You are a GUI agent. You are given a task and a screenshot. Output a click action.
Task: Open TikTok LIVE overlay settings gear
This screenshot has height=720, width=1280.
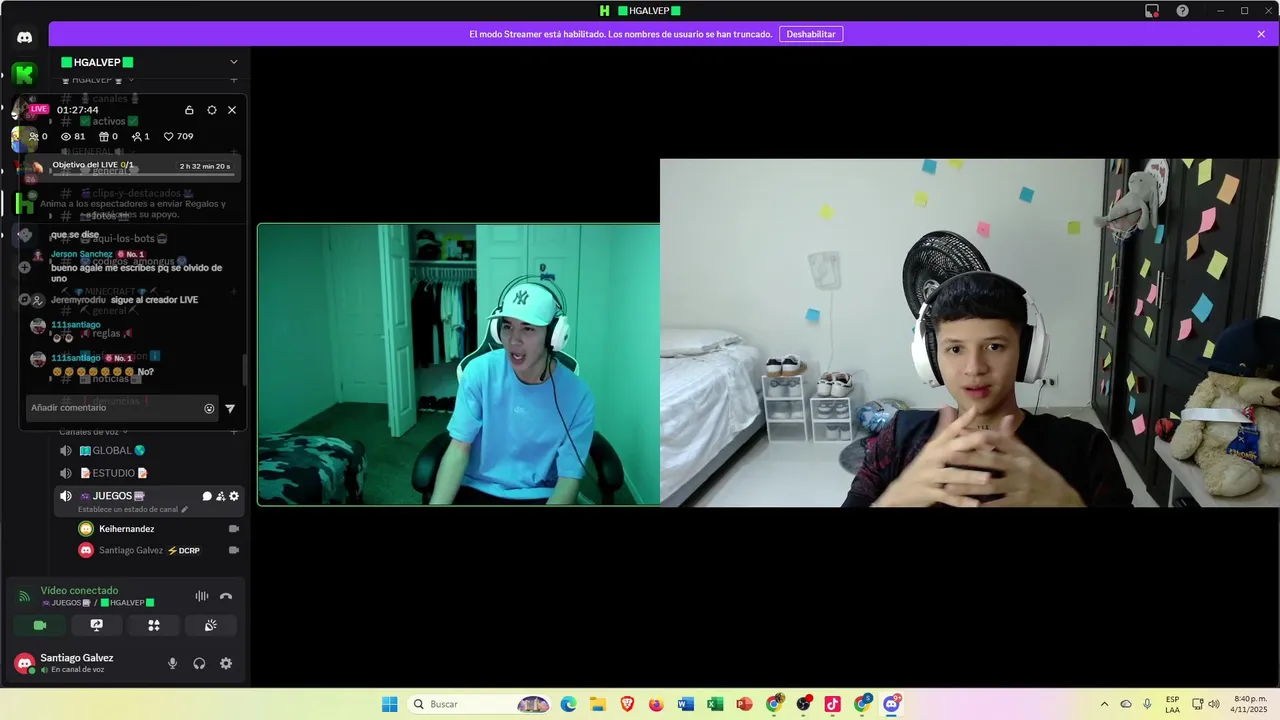pyautogui.click(x=211, y=110)
